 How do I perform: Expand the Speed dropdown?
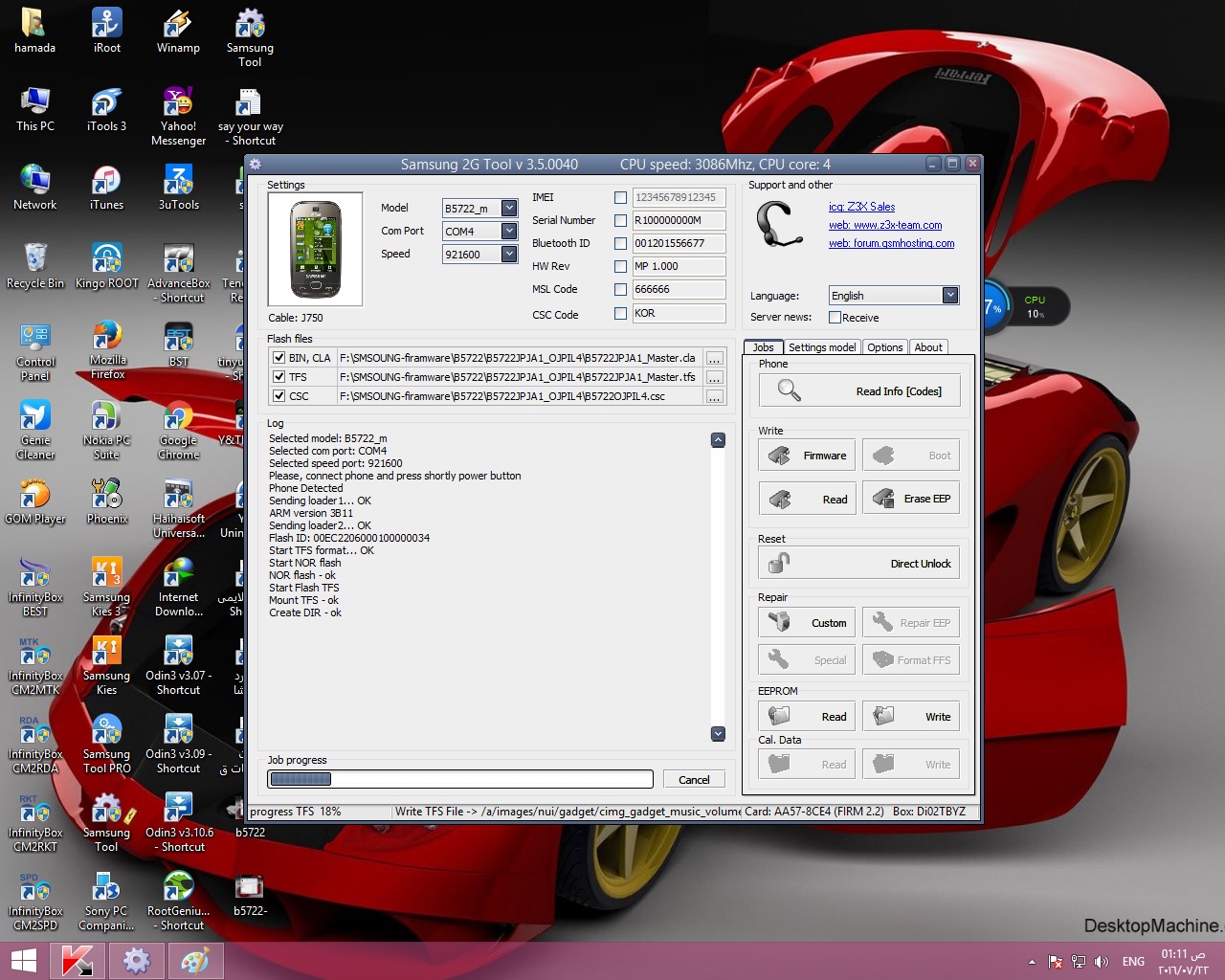click(x=509, y=254)
